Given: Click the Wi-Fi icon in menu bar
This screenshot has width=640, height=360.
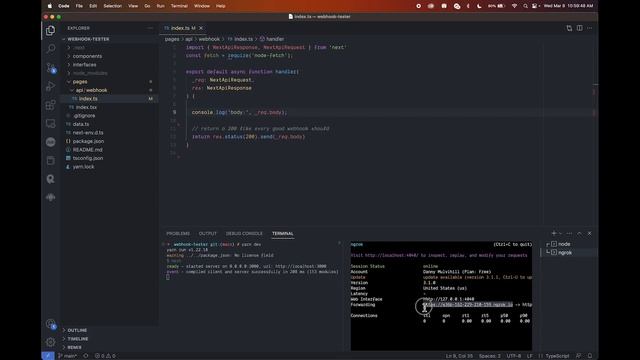Looking at the screenshot, I should (515, 6).
